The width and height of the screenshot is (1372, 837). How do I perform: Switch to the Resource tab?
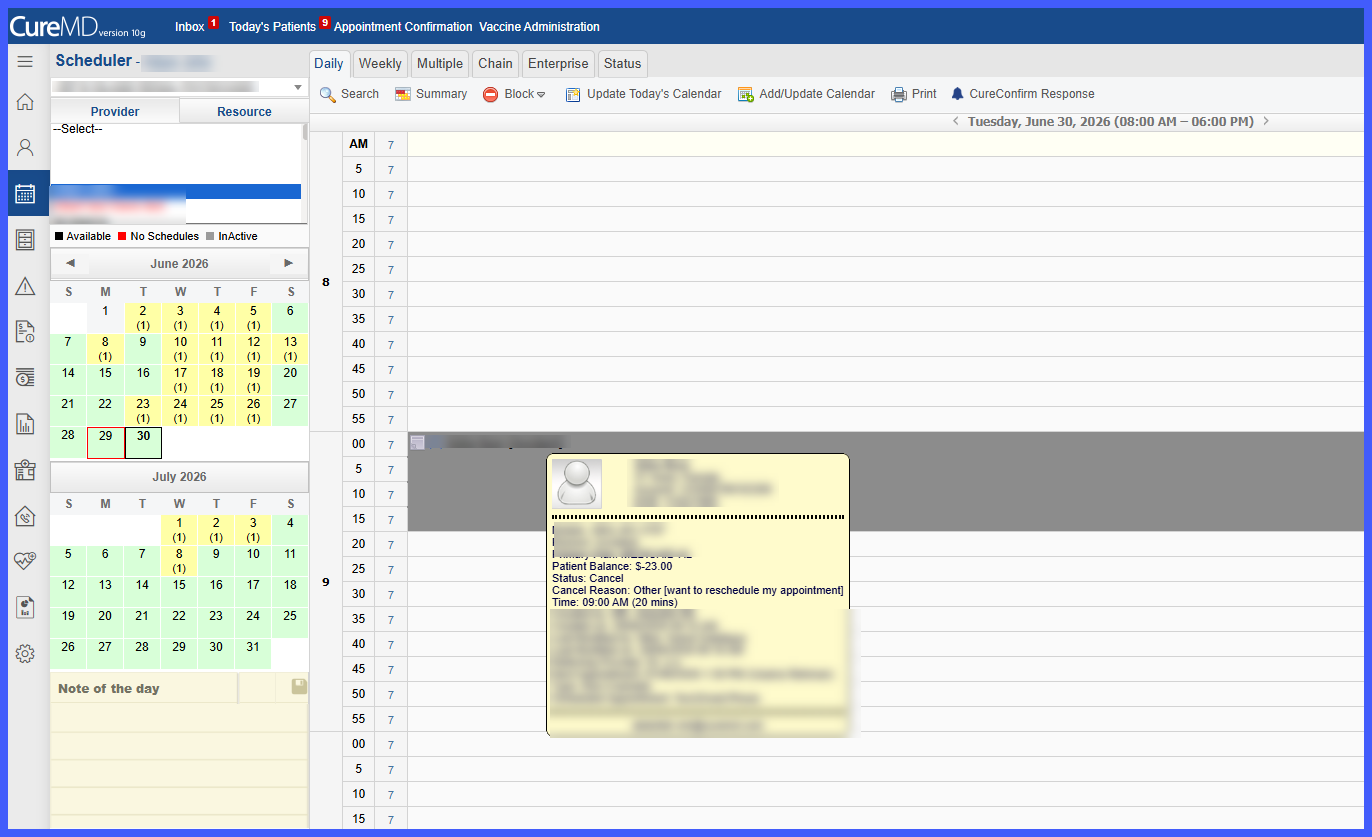click(244, 111)
